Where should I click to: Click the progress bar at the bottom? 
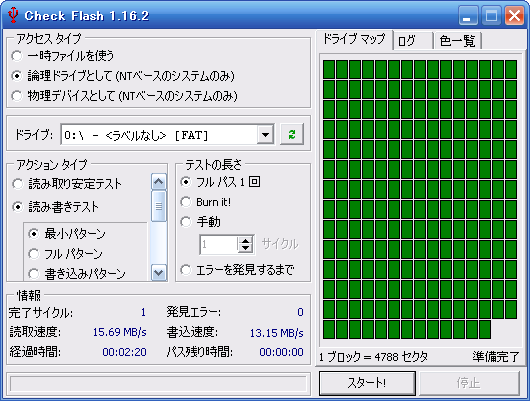click(158, 384)
